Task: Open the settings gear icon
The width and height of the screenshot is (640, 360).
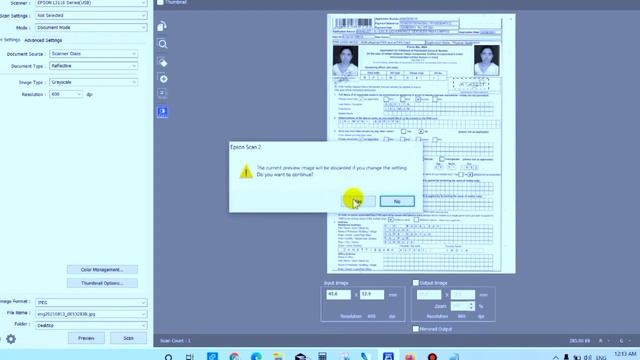Action: (11, 339)
